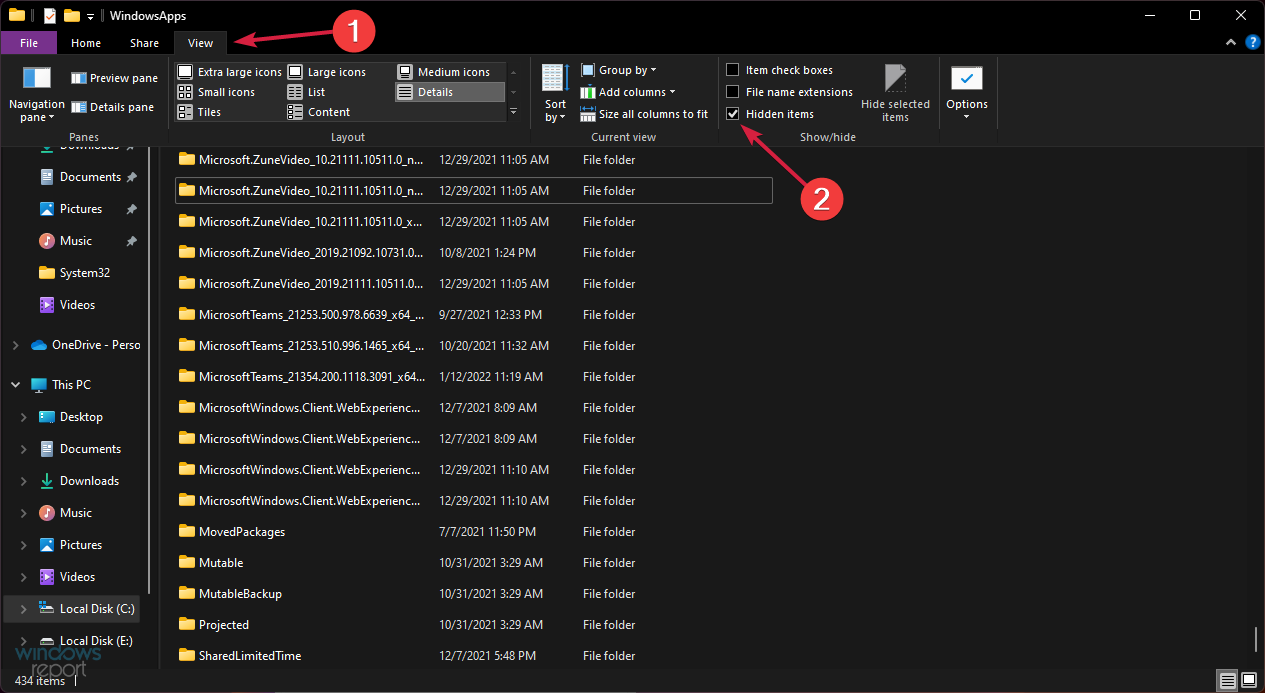This screenshot has width=1265, height=693.
Task: Enable Item check boxes
Action: [x=733, y=70]
